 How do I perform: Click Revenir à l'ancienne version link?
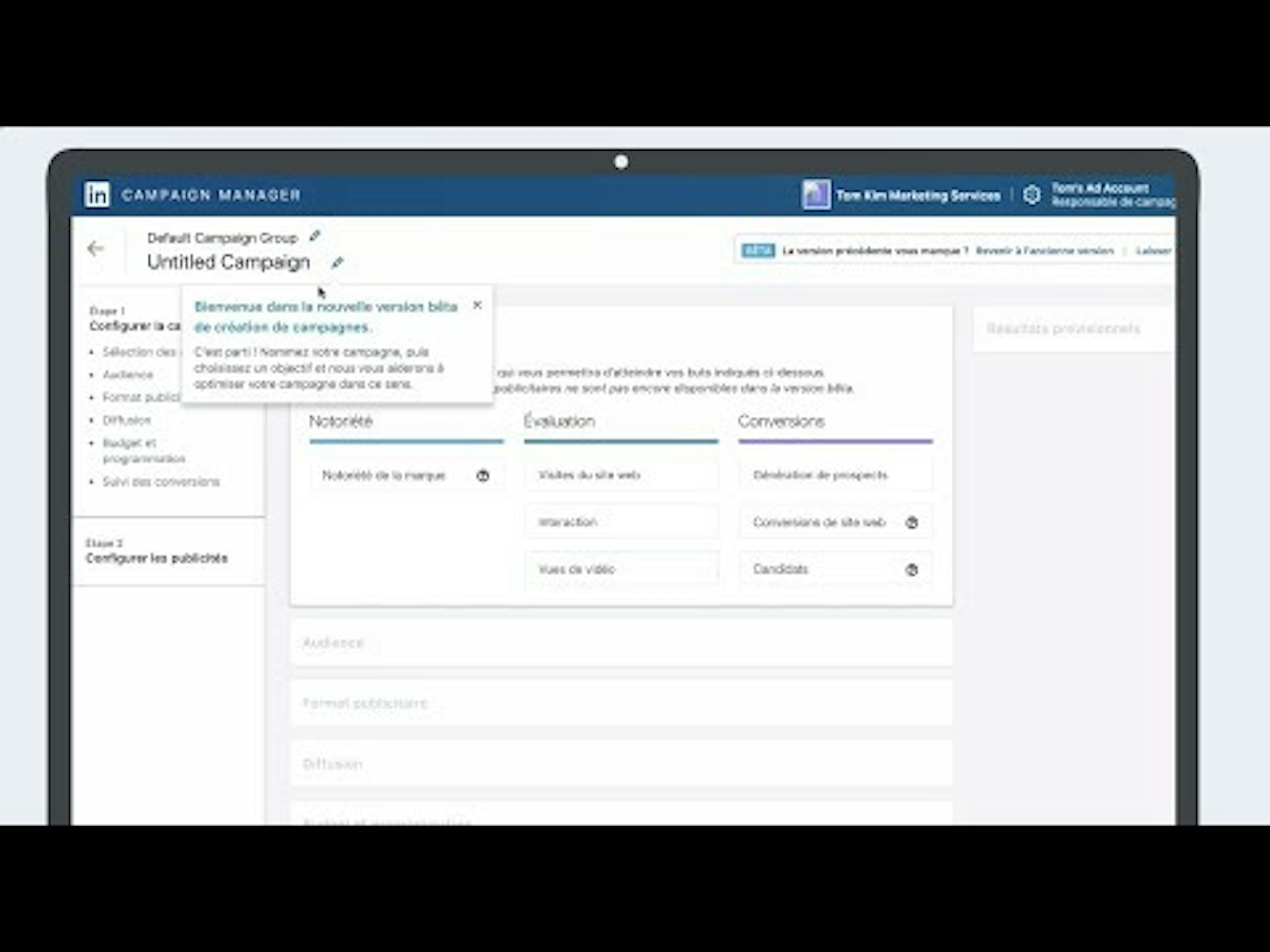coord(1044,251)
